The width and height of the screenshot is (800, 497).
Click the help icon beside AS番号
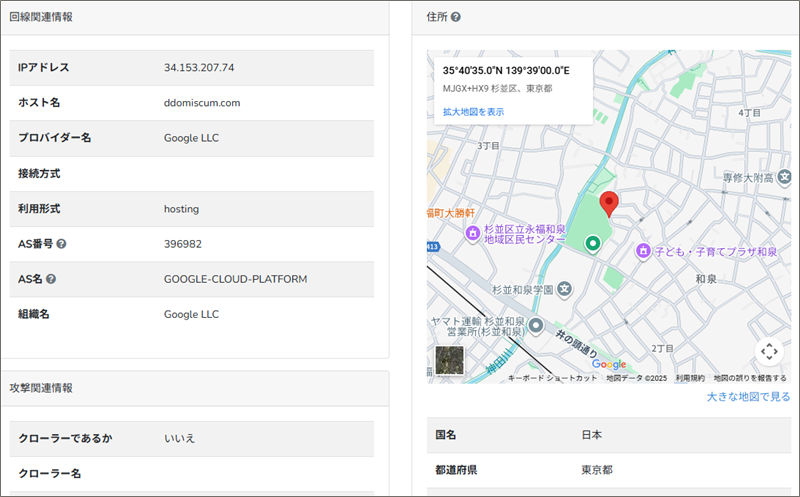coord(62,244)
